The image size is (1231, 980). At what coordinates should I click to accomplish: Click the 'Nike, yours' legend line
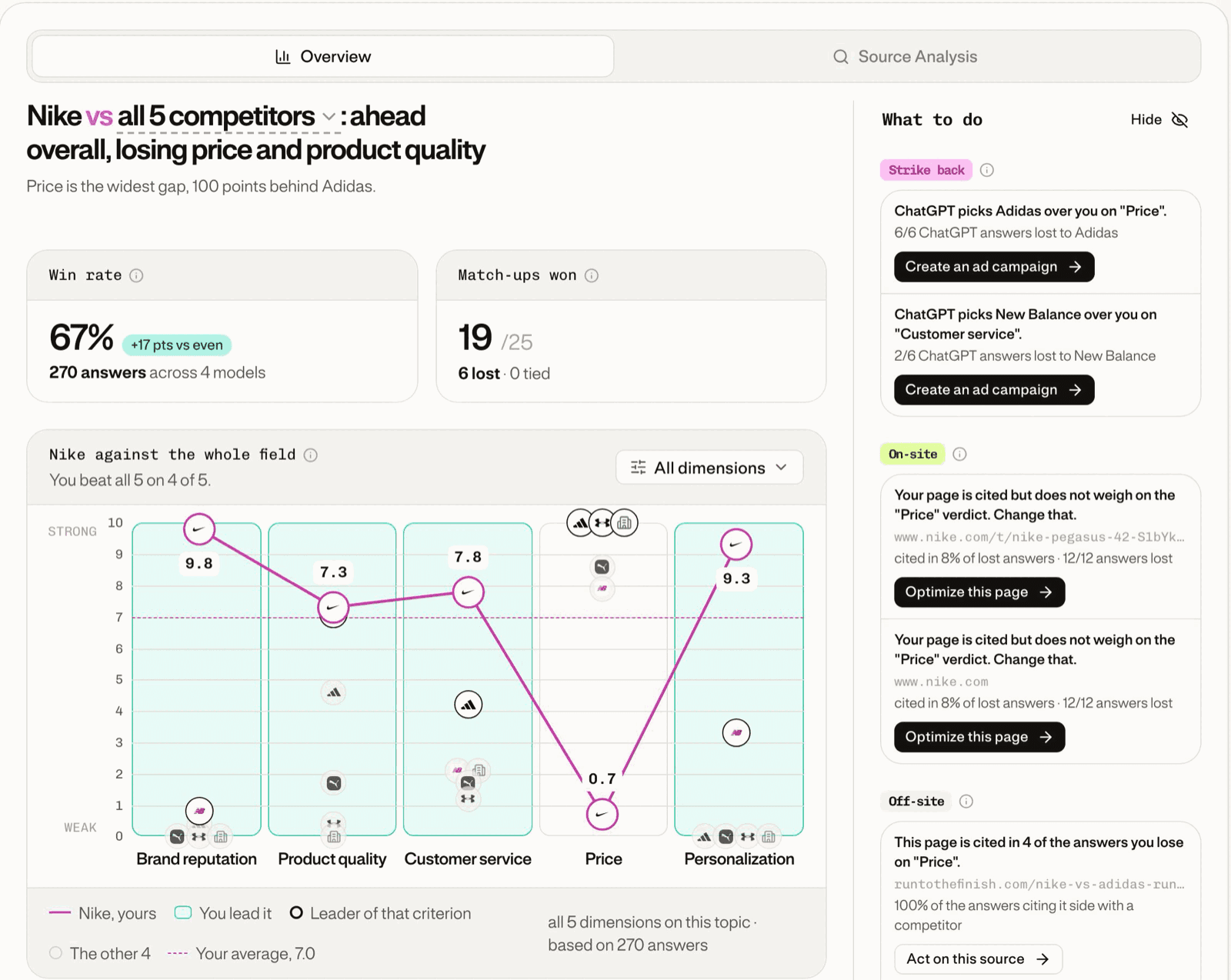click(60, 913)
